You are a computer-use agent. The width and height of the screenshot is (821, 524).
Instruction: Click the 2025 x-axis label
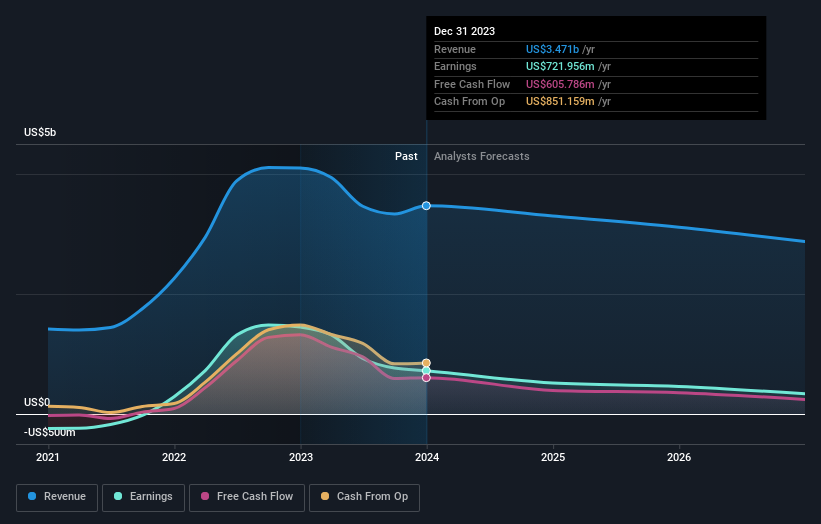point(553,457)
